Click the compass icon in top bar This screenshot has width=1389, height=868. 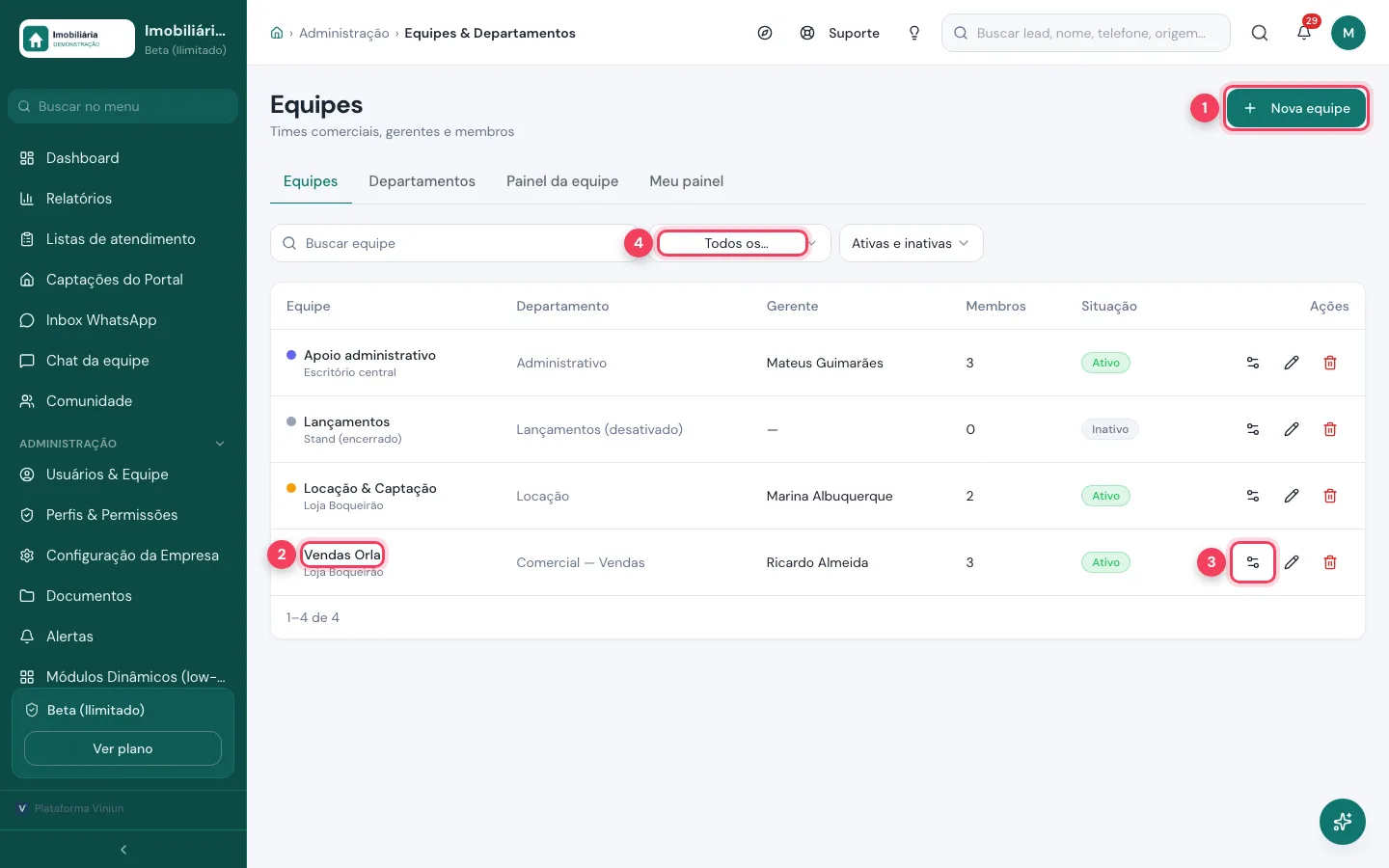pyautogui.click(x=765, y=33)
